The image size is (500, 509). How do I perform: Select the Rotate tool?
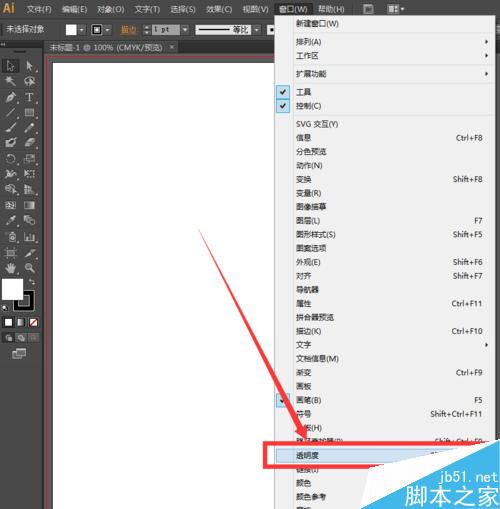click(10, 158)
